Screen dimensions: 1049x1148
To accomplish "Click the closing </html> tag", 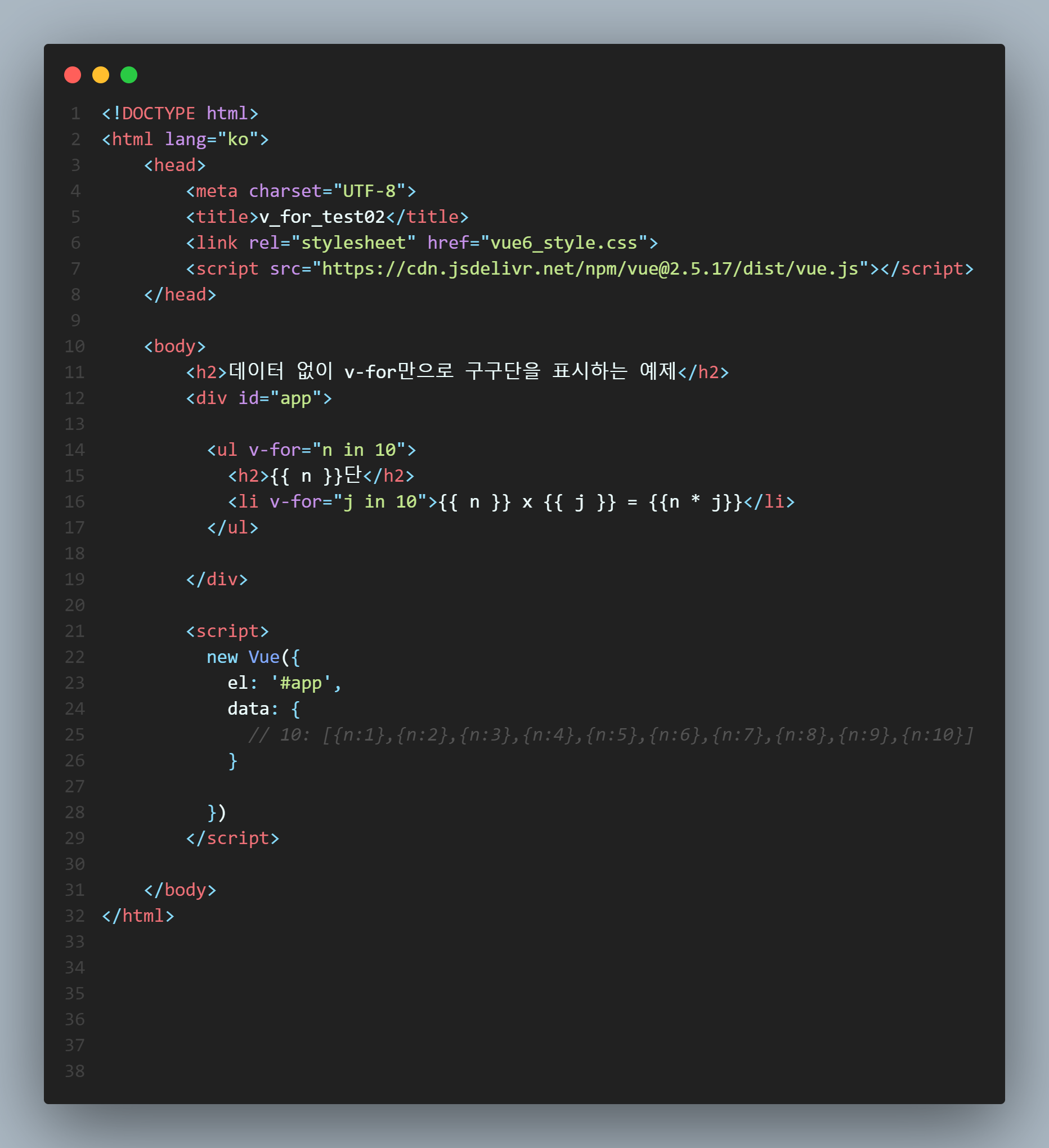I will pyautogui.click(x=138, y=916).
